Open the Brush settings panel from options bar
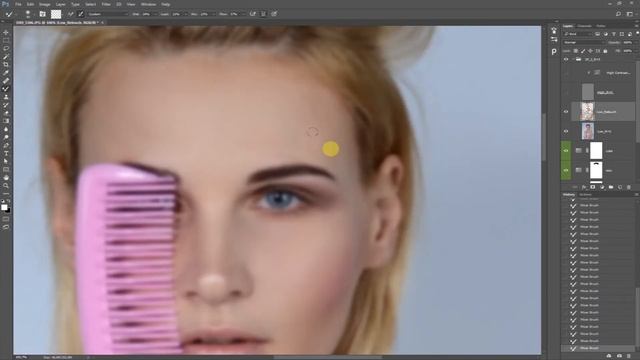The image size is (640, 360). click(x=42, y=14)
